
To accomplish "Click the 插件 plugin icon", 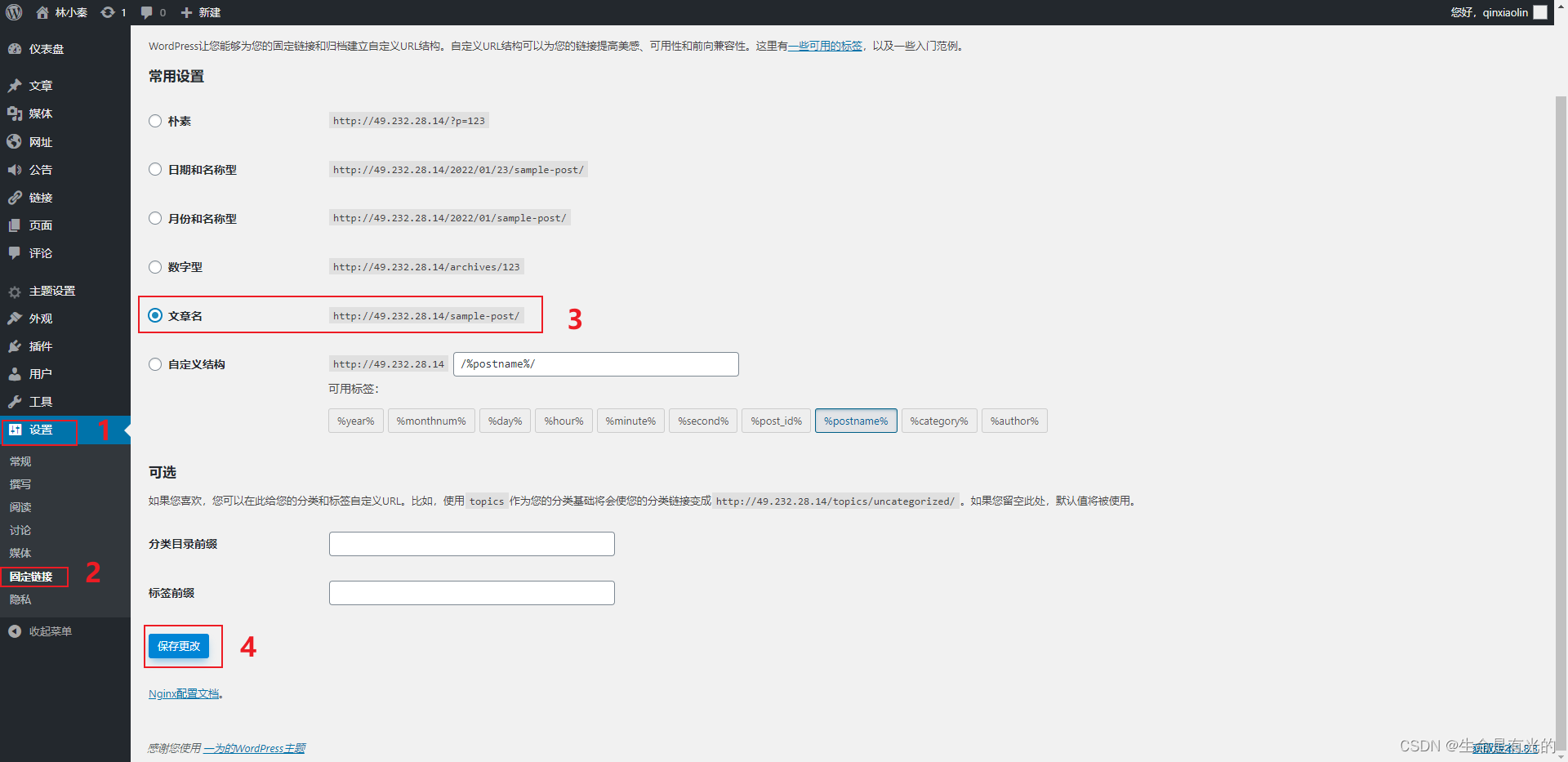I will click(15, 346).
